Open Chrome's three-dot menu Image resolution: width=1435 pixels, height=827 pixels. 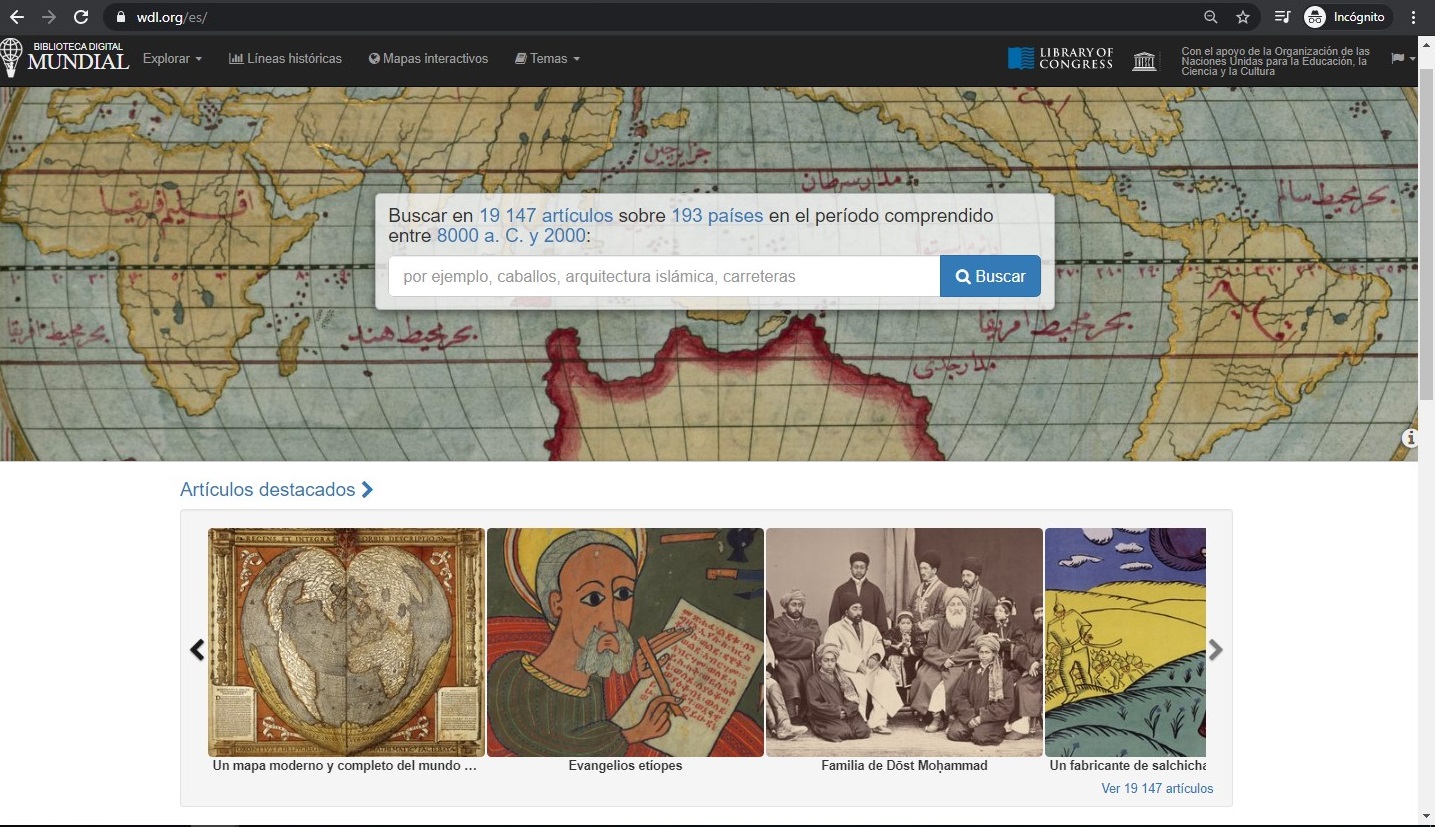(x=1414, y=17)
